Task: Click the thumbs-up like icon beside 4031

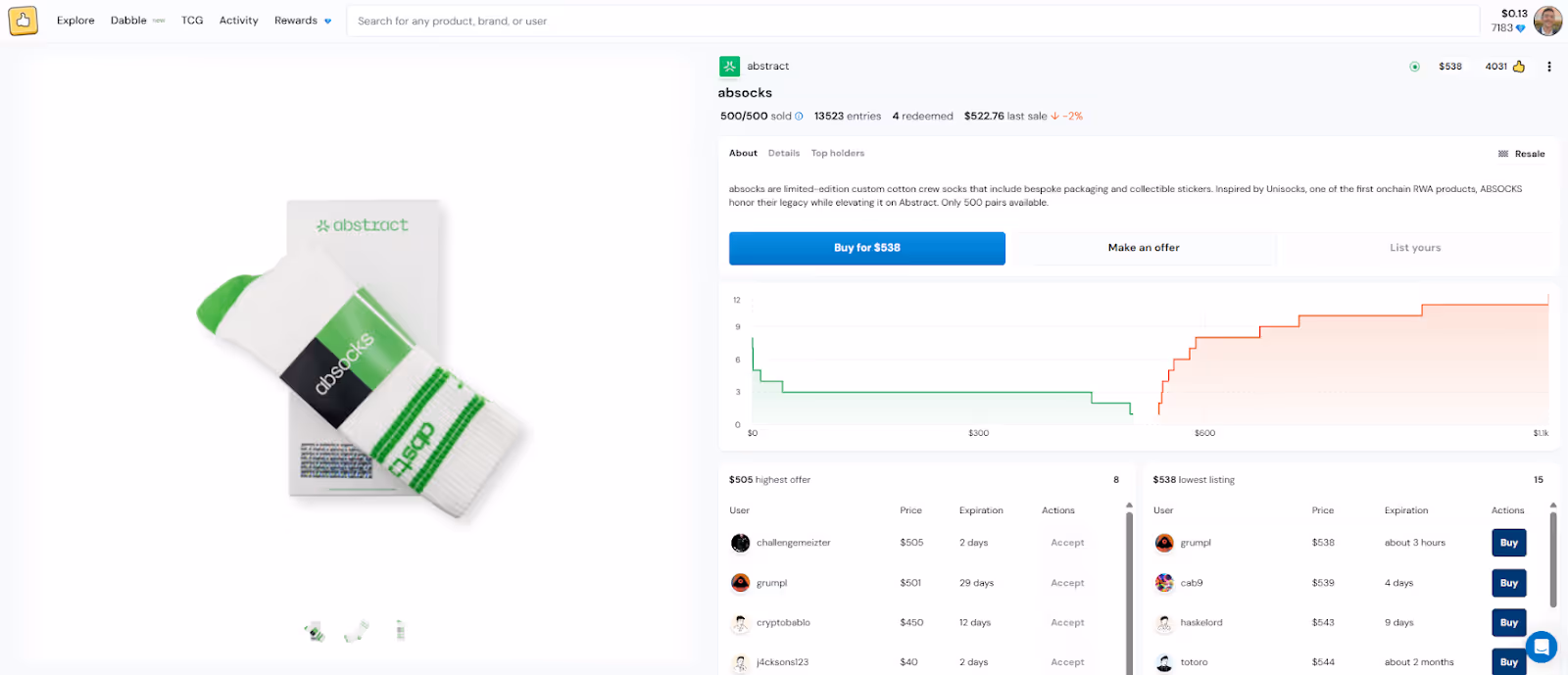Action: pos(1519,67)
